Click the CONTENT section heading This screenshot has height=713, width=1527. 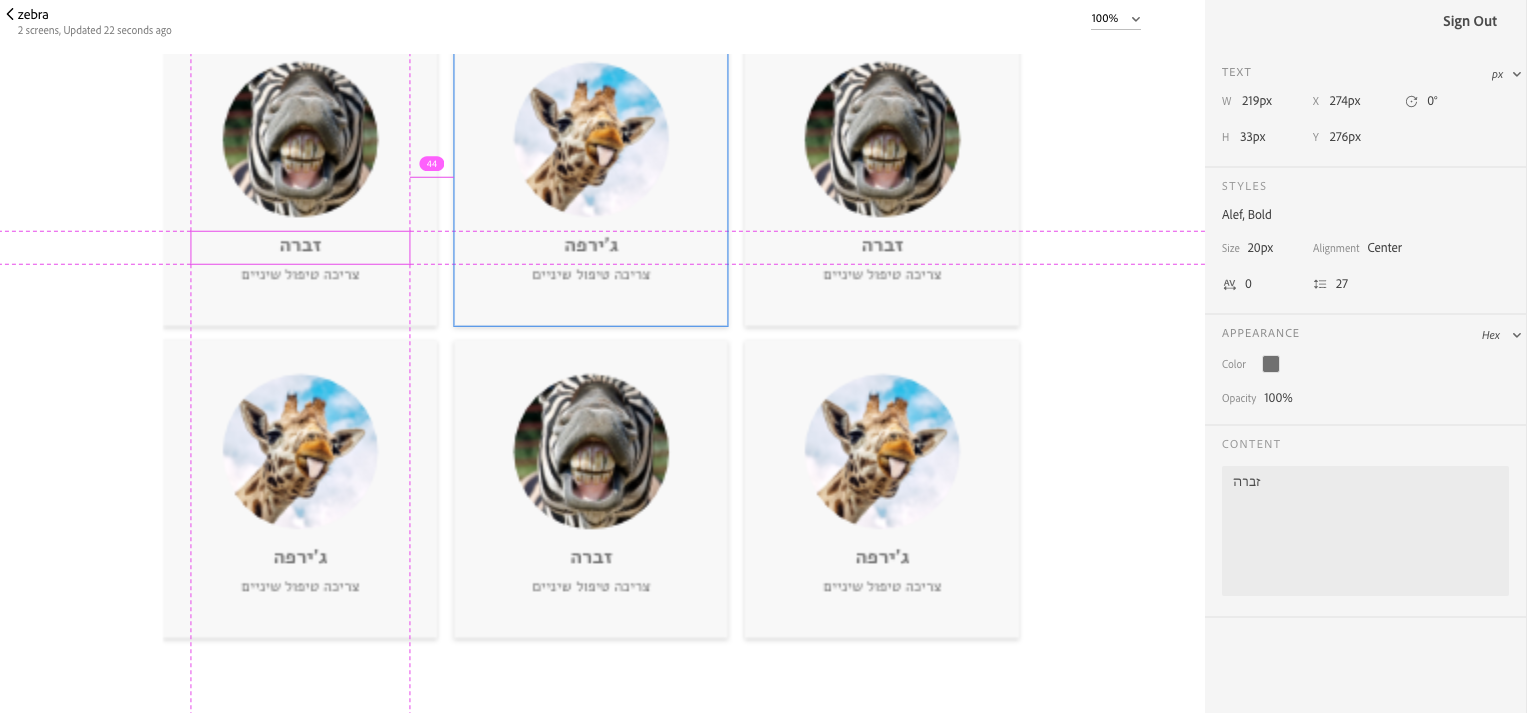(1251, 444)
